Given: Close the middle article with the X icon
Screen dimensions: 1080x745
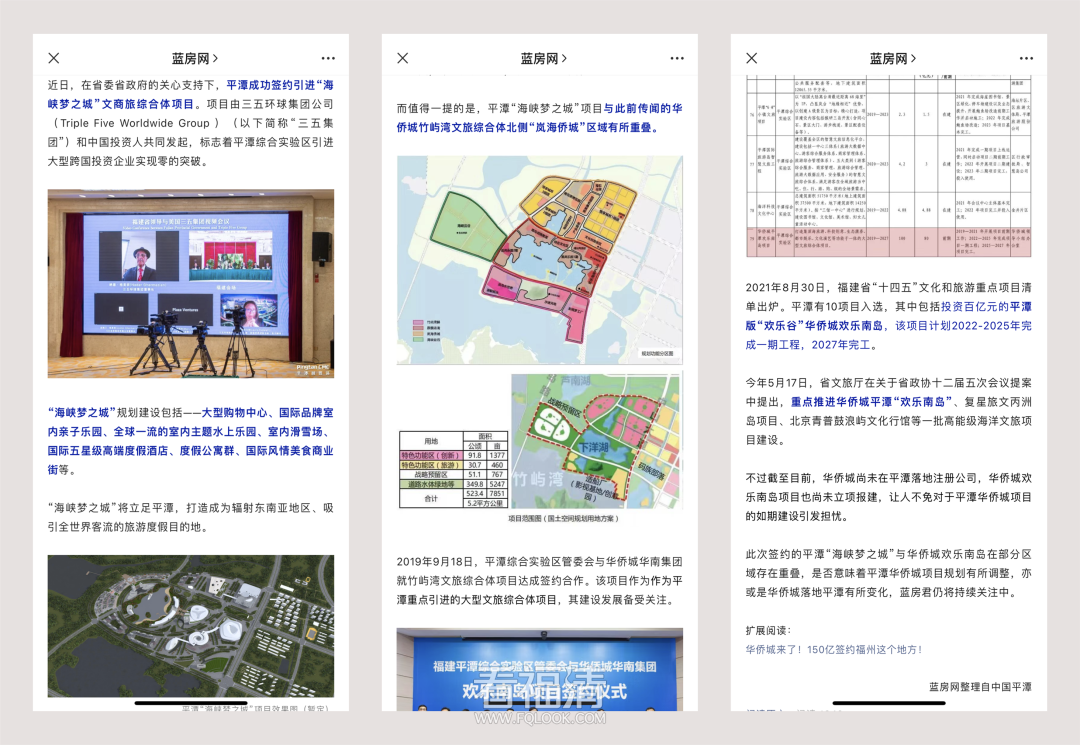Looking at the screenshot, I should [x=403, y=59].
